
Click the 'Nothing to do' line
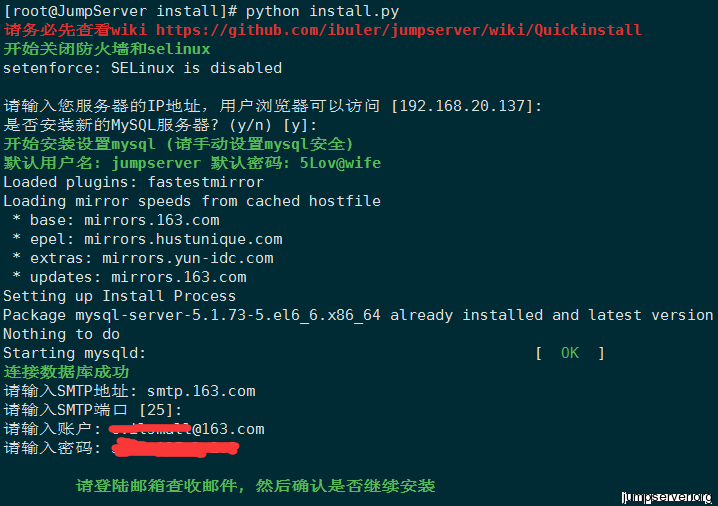pos(61,334)
